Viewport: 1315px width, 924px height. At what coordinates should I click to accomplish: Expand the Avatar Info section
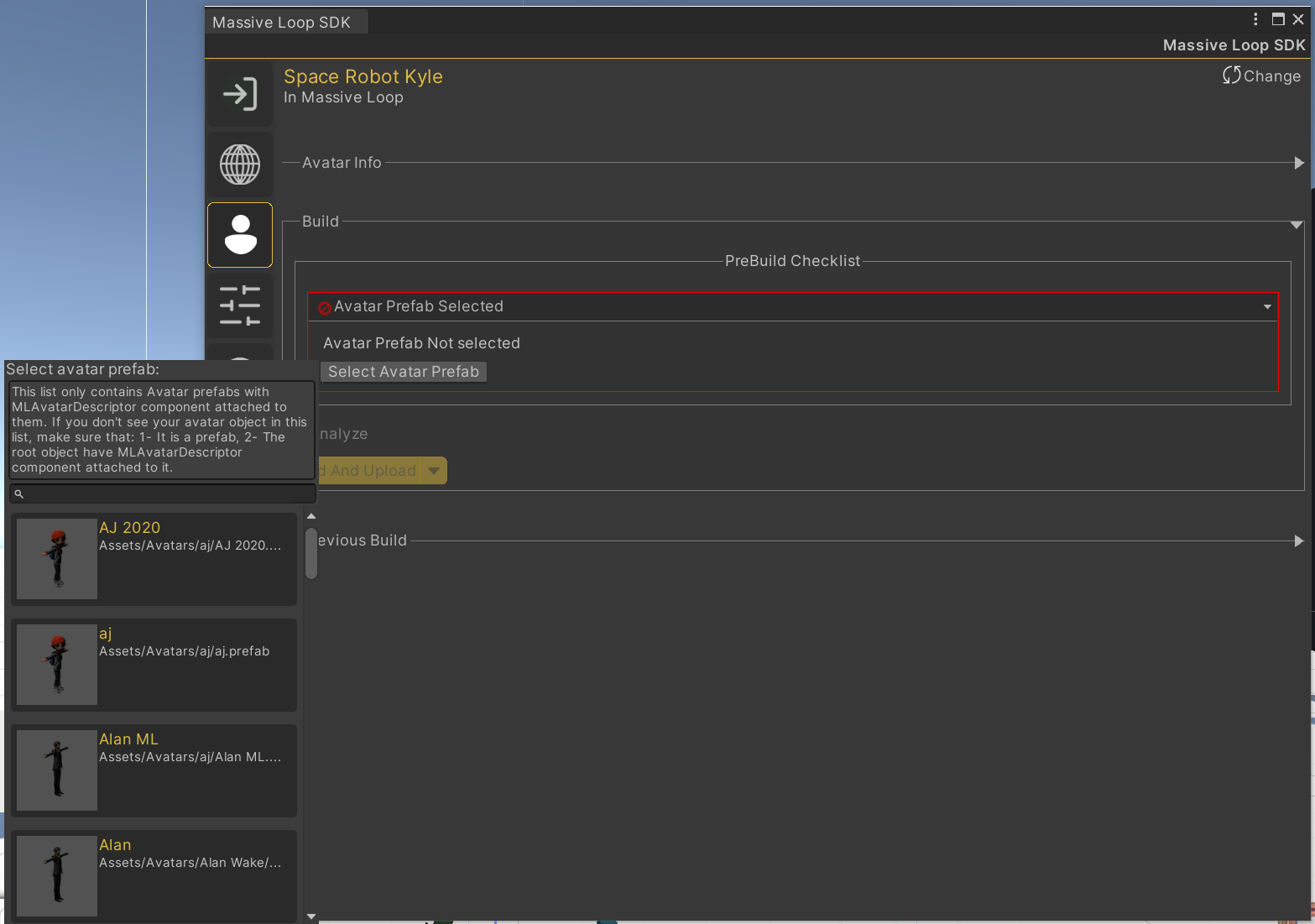click(1299, 163)
